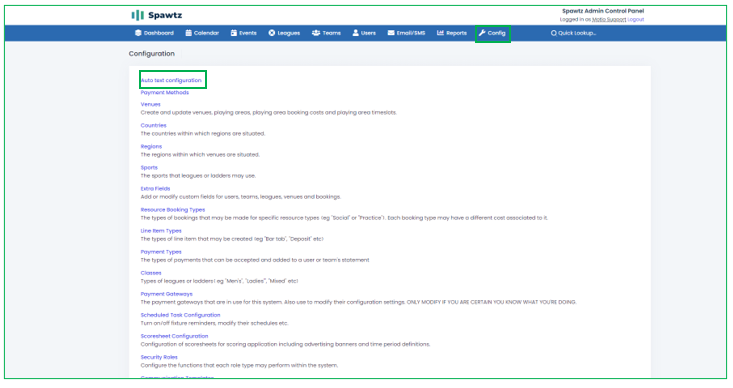Click description starting 'Types of leagues or ladders'
Screen dimensions: 733x388
[x=219, y=281]
